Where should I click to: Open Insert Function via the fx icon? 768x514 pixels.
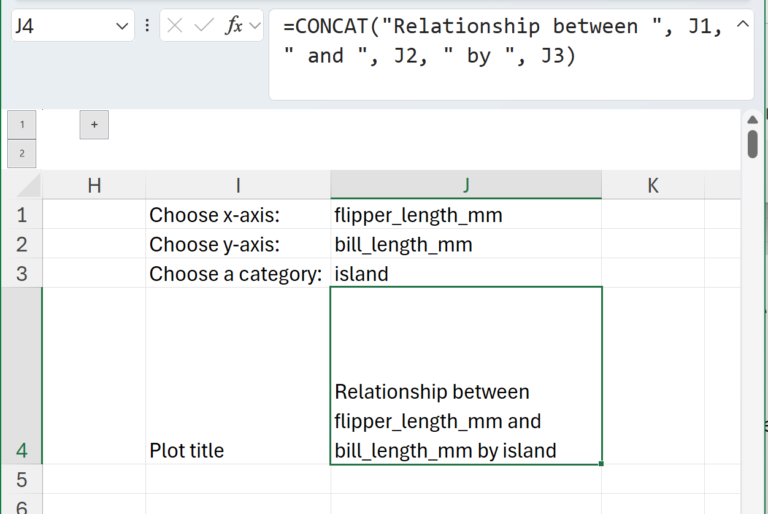[234, 26]
